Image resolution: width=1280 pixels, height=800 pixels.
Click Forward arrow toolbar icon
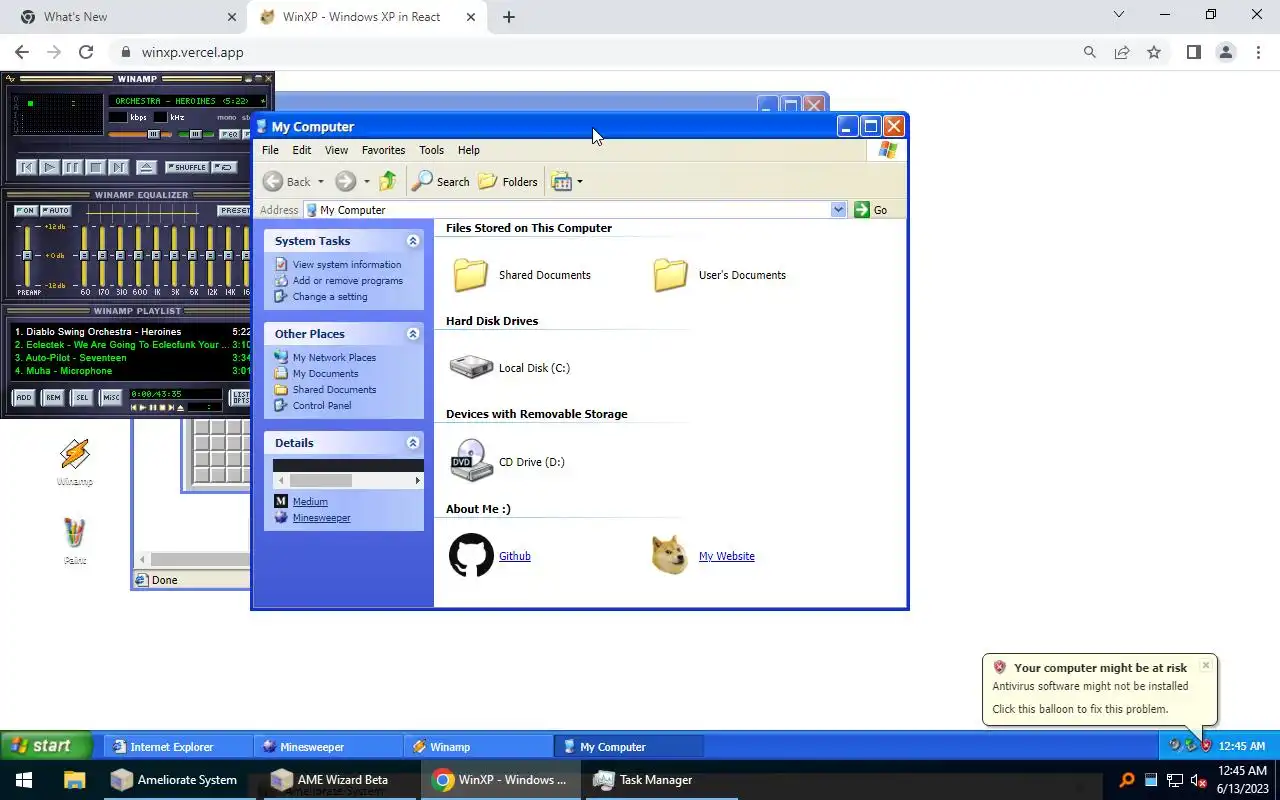345,181
